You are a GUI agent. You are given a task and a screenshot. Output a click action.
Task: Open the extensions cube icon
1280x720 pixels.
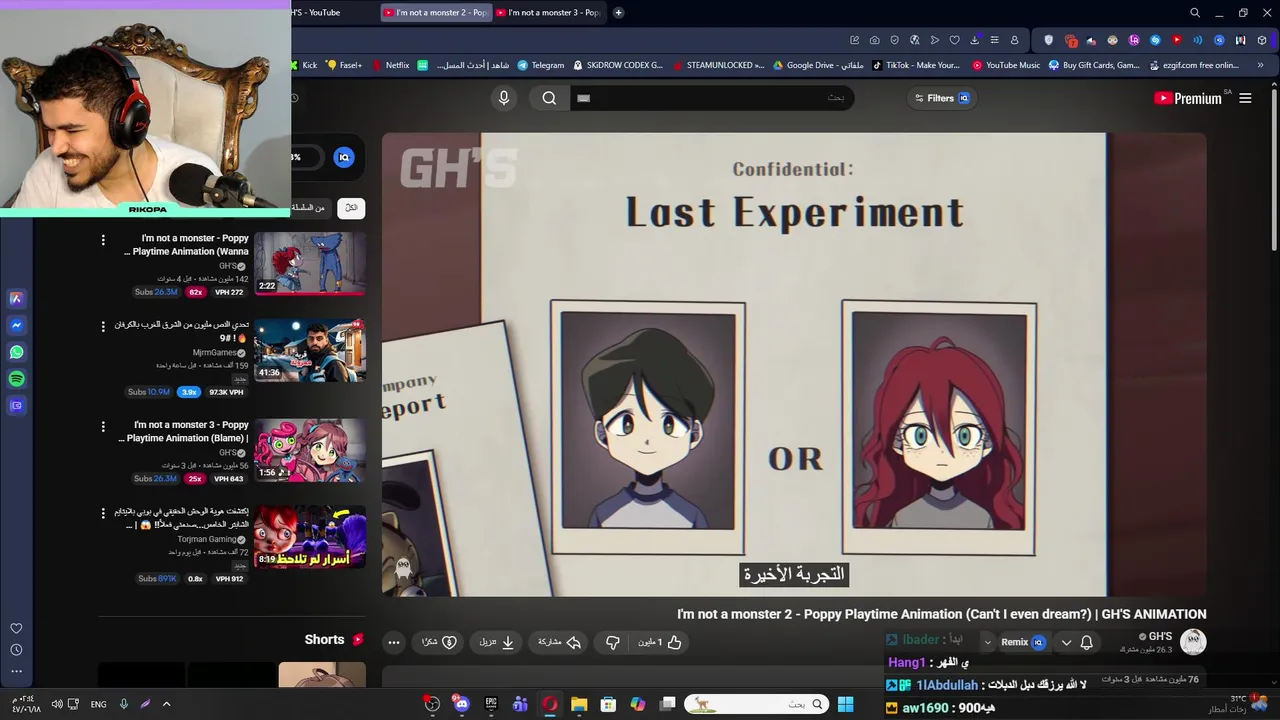click(x=1262, y=40)
